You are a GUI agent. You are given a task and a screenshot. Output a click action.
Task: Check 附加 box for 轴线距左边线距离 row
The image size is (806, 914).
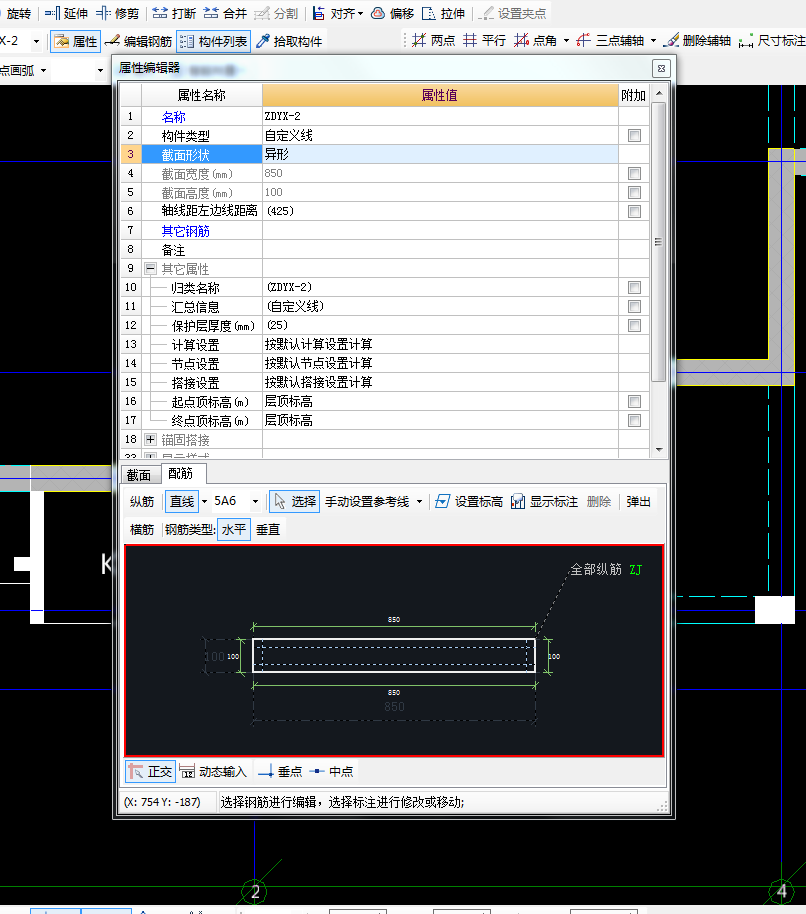pos(634,211)
